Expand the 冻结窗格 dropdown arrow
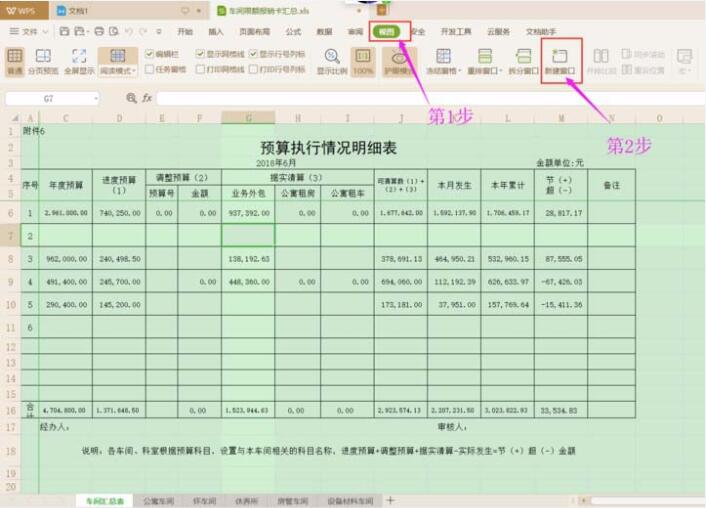 tap(459, 71)
